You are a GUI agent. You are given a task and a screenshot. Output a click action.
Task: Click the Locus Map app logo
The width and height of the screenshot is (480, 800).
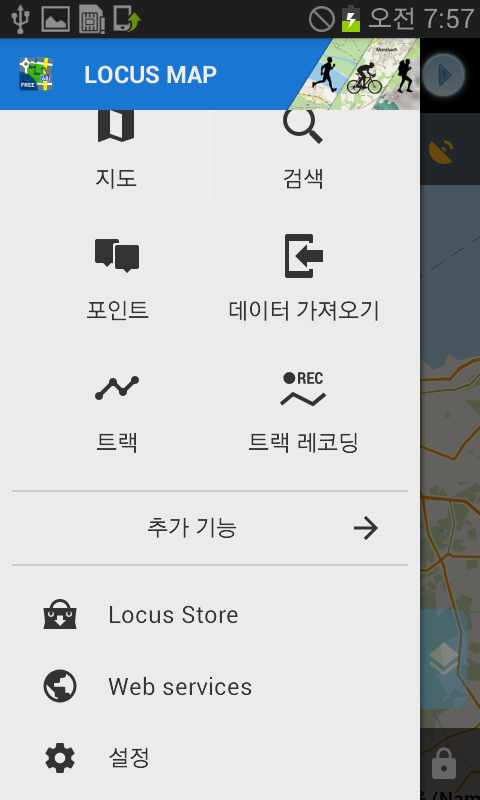click(37, 74)
